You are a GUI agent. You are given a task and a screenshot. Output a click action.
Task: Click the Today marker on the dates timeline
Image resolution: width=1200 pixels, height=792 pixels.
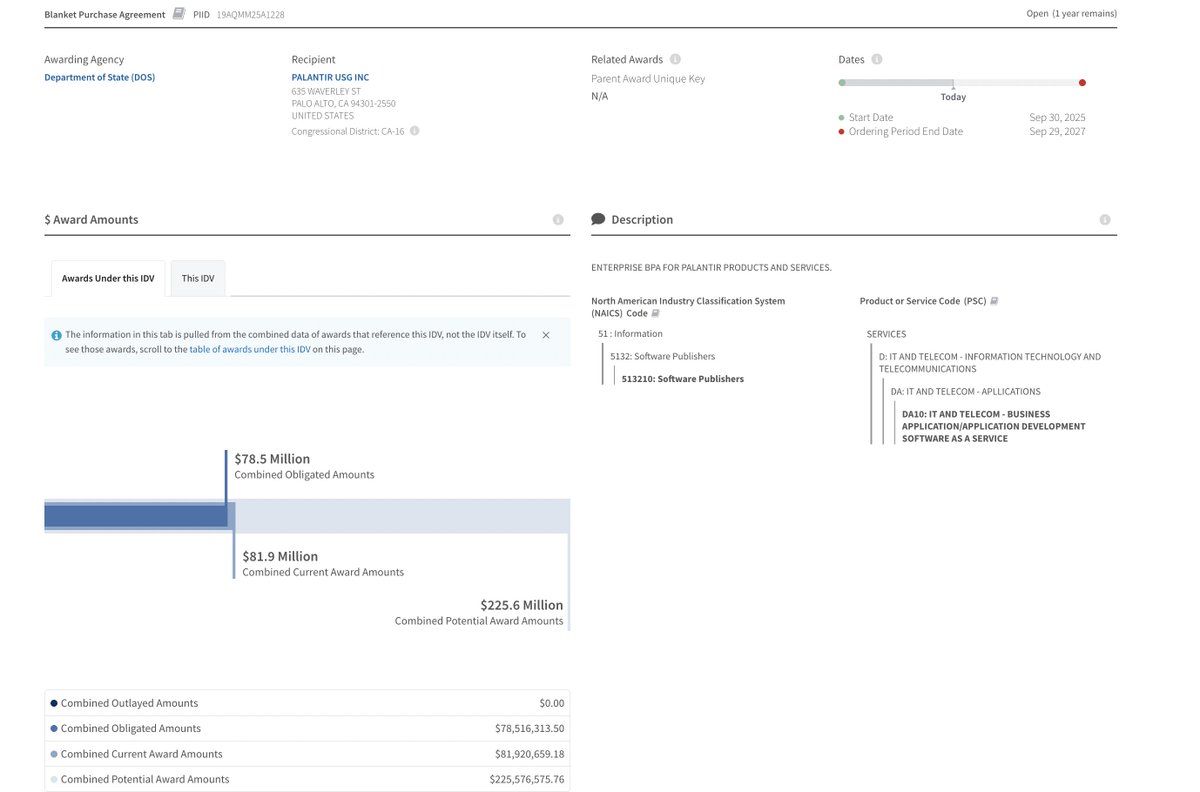[953, 97]
